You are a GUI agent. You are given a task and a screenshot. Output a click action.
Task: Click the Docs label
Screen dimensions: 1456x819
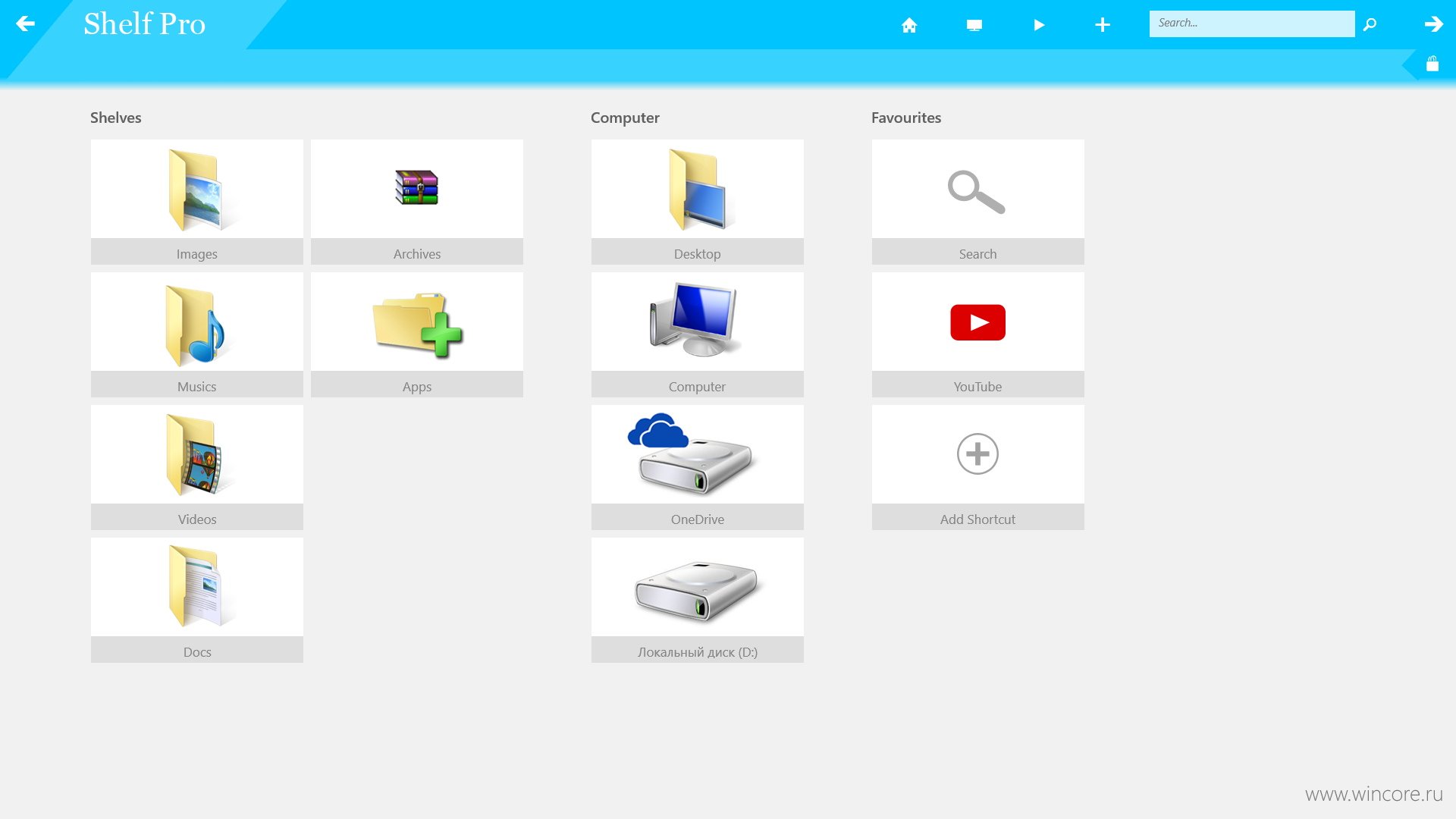point(197,652)
